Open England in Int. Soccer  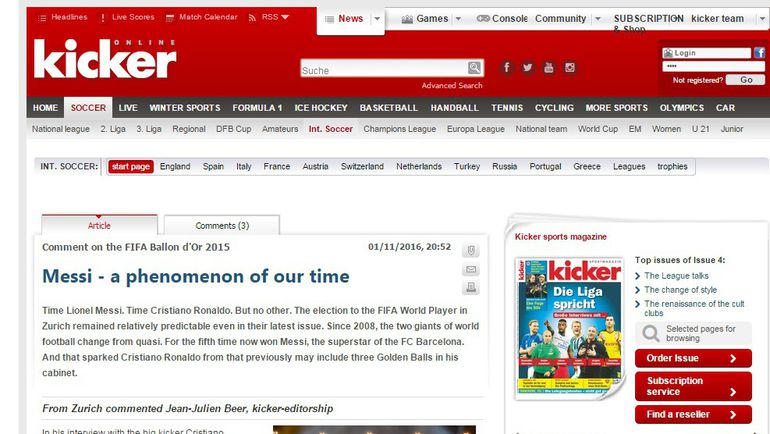click(175, 166)
